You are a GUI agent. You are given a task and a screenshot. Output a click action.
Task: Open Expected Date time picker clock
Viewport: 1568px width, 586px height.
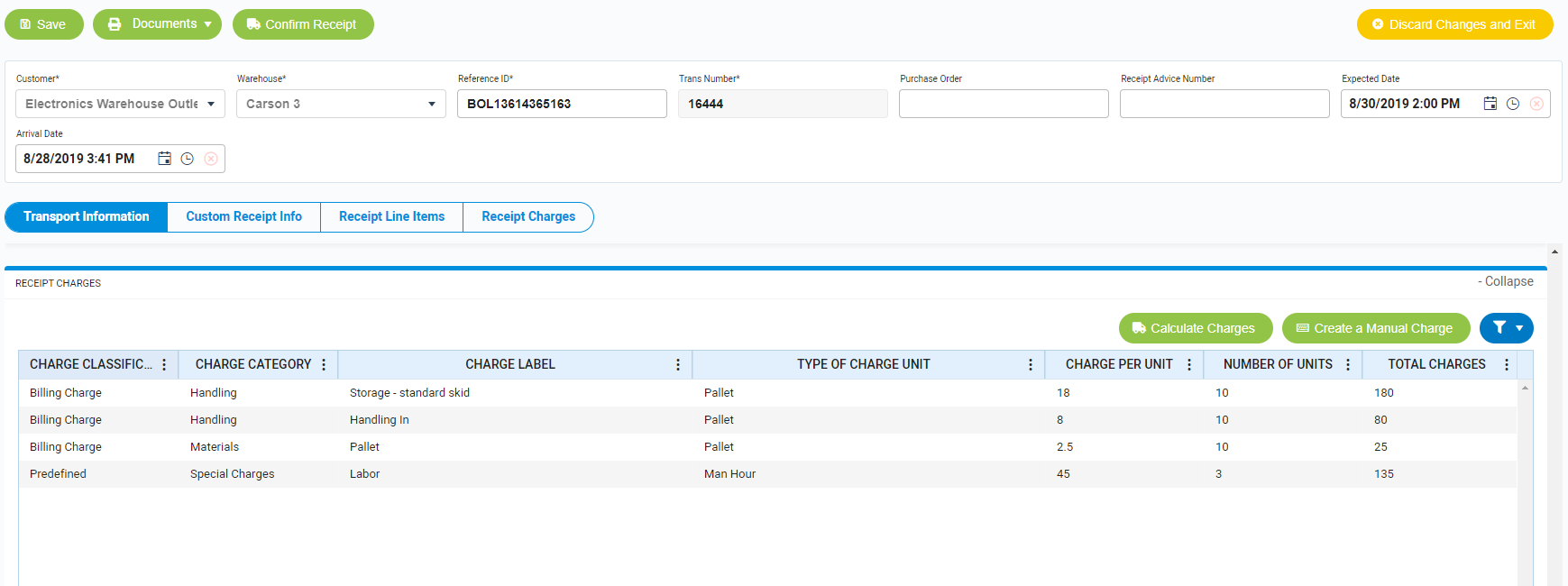click(x=1513, y=104)
